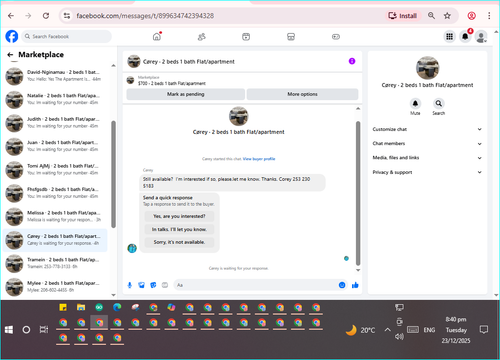This screenshot has height=360, width=500.
Task: Open Natalie conversation
Action: click(55, 99)
